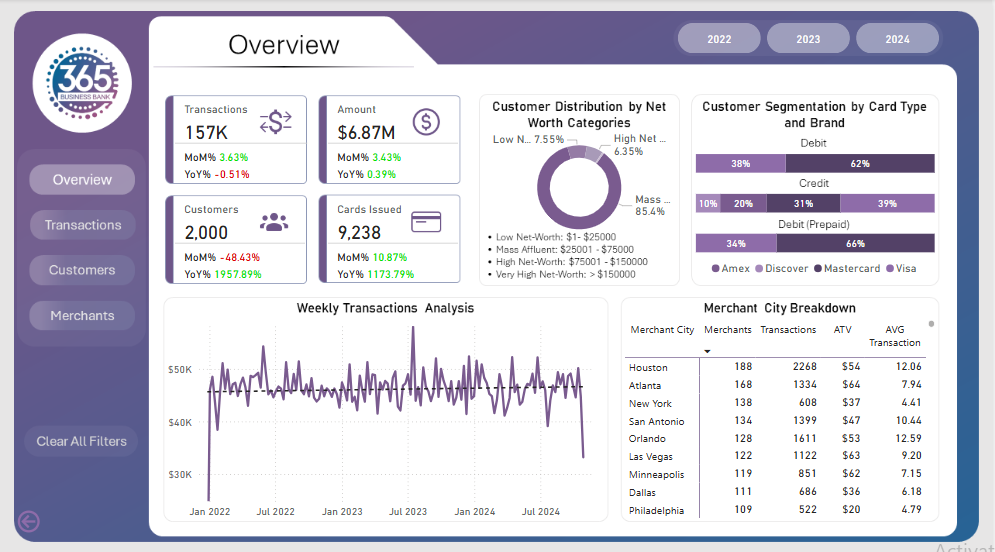Go to the Customers page button
Viewport: 995px width, 552px height.
click(x=82, y=270)
